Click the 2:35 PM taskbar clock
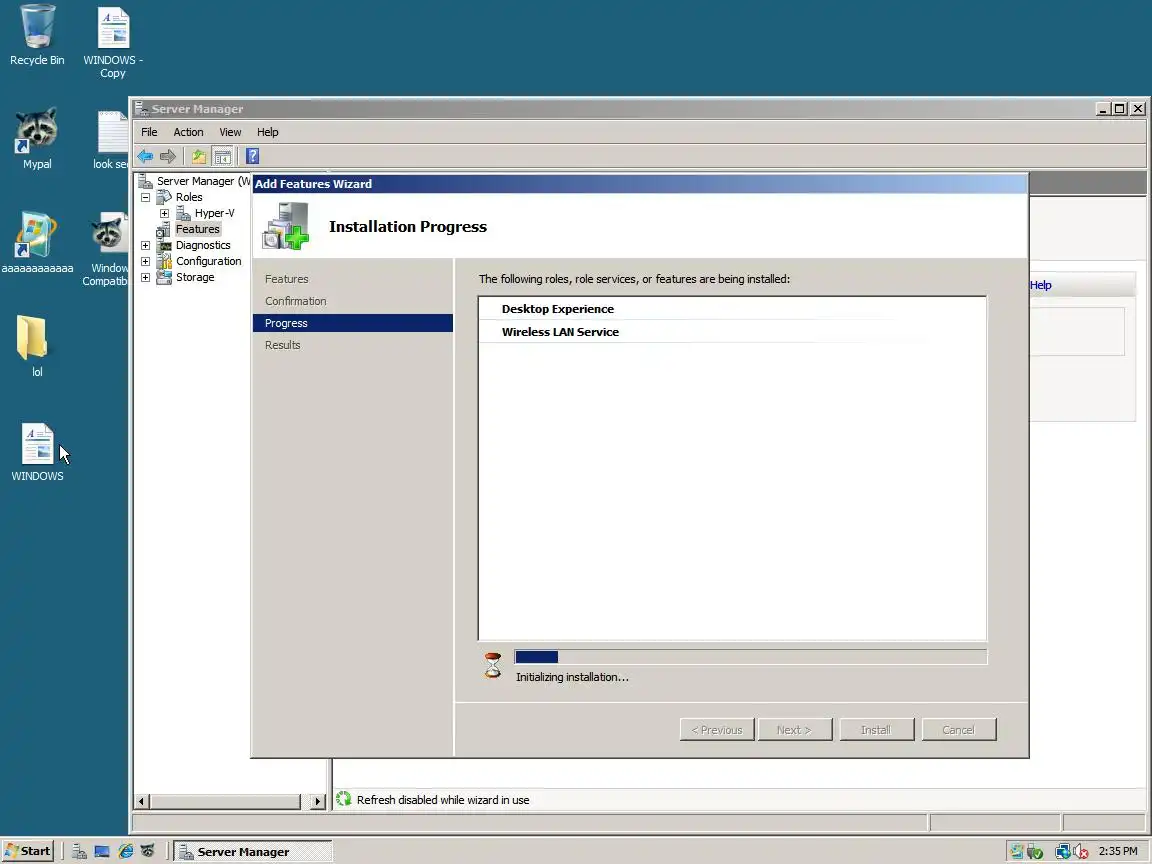This screenshot has width=1152, height=864. click(x=1118, y=852)
